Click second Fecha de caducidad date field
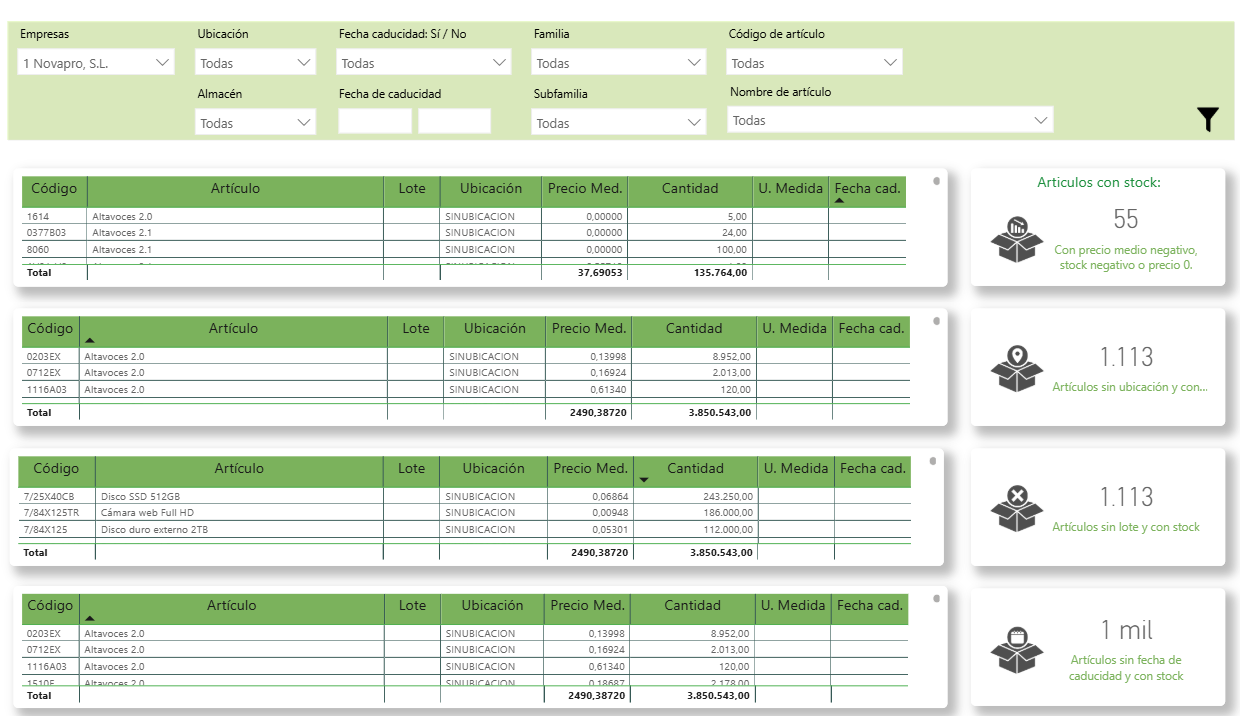1240x716 pixels. (455, 122)
